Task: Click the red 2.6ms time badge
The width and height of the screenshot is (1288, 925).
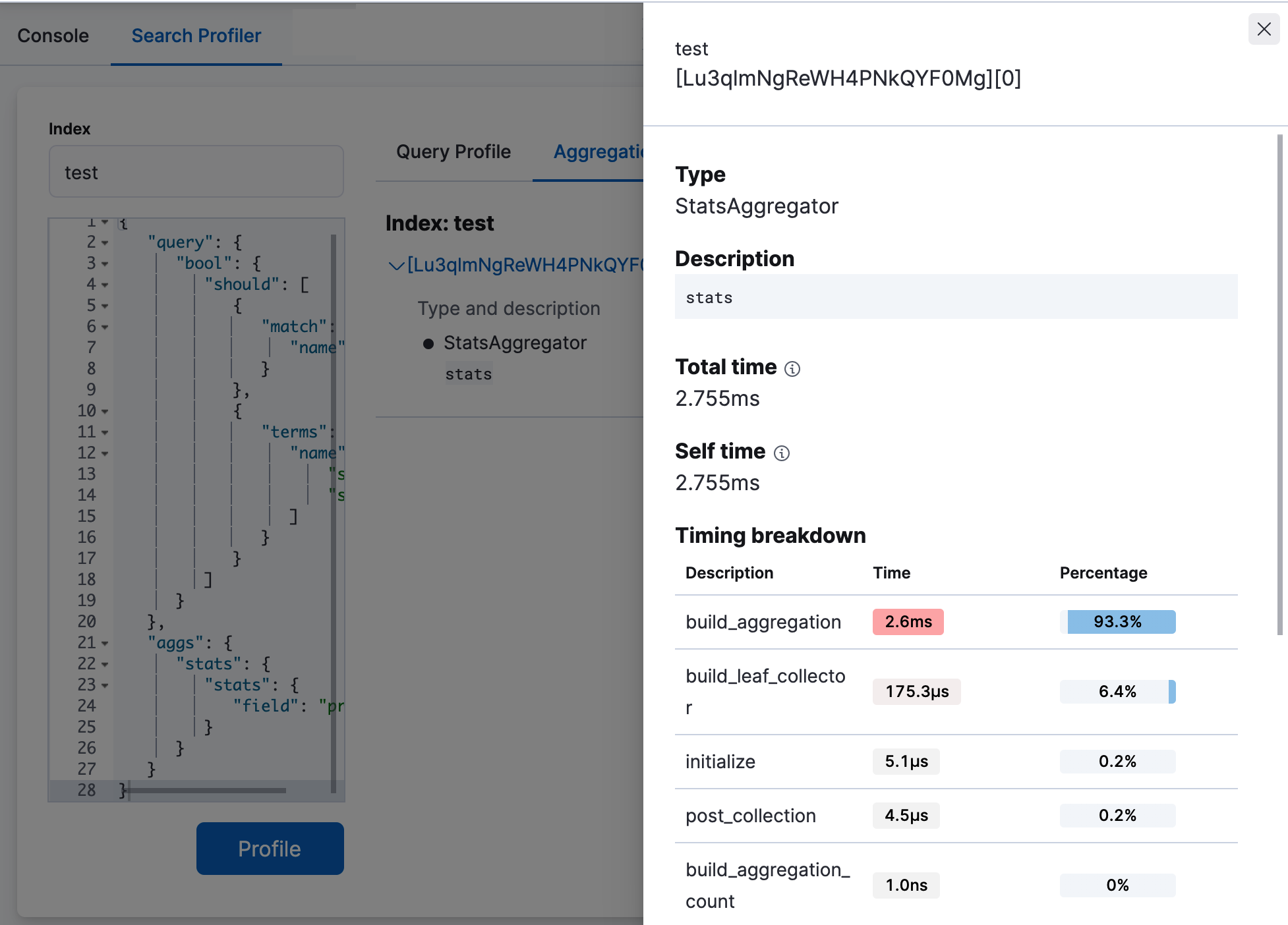Action: (x=908, y=622)
